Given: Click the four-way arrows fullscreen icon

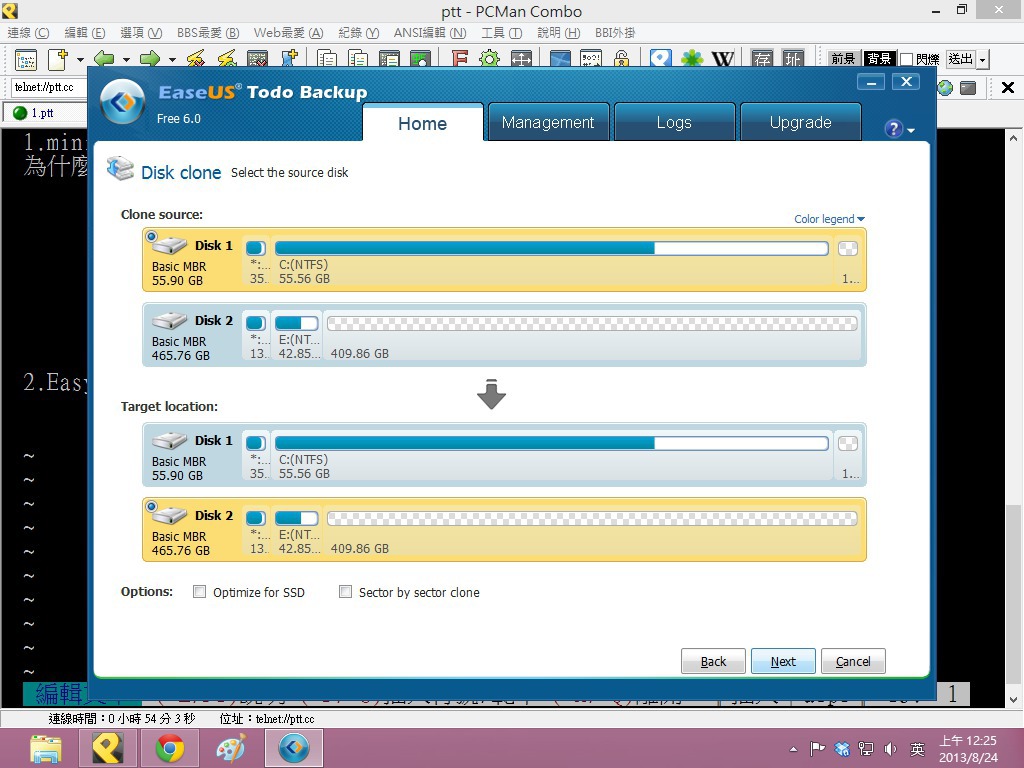Looking at the screenshot, I should pos(521,59).
